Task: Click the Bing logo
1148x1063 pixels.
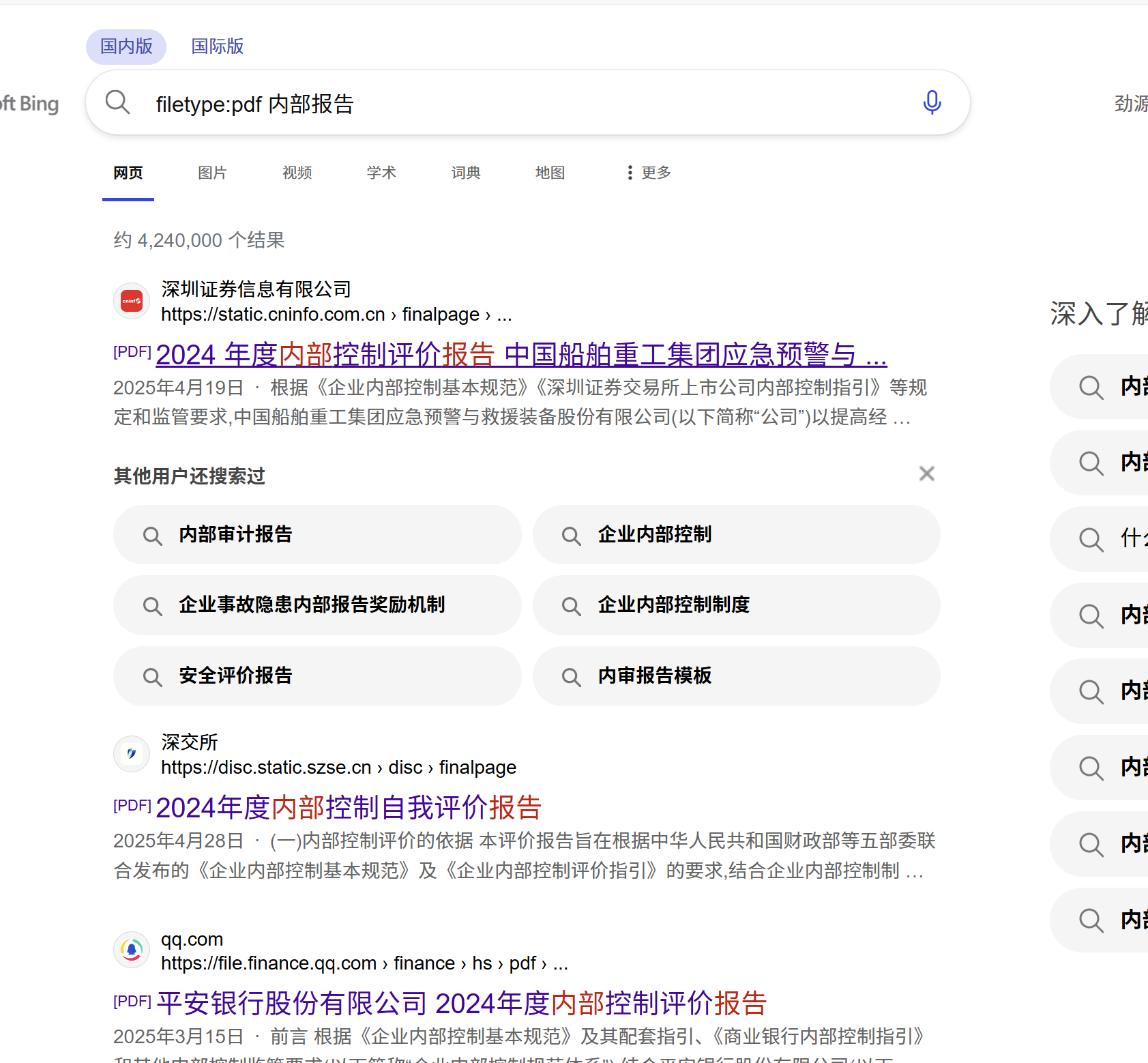Action: coord(29,104)
